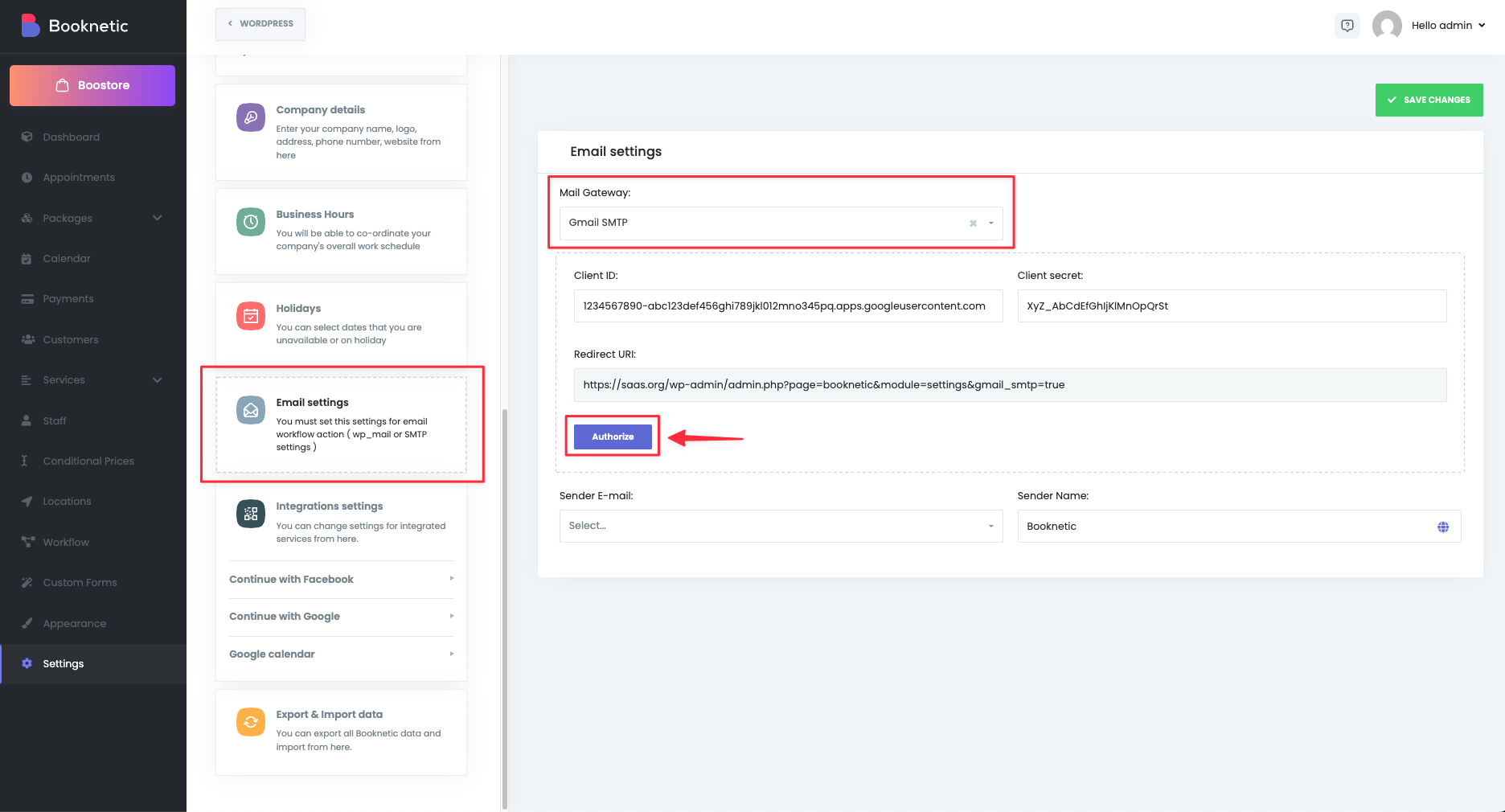
Task: Click the Email settings envelope icon
Action: click(250, 410)
